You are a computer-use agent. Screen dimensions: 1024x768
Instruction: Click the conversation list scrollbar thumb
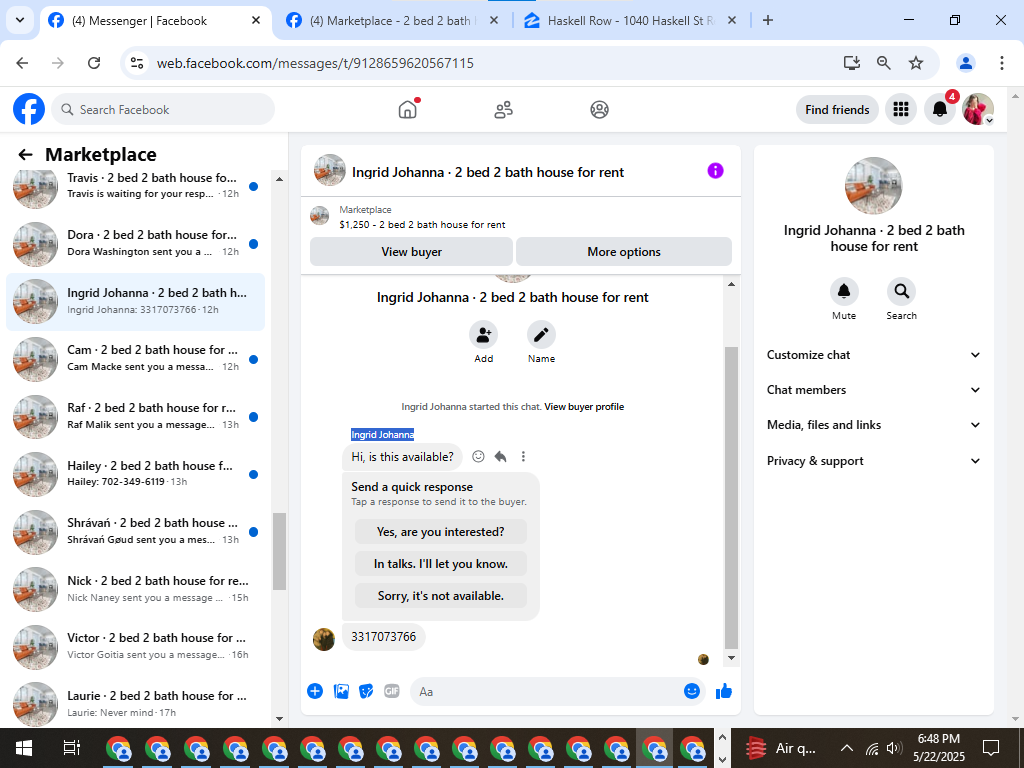280,551
